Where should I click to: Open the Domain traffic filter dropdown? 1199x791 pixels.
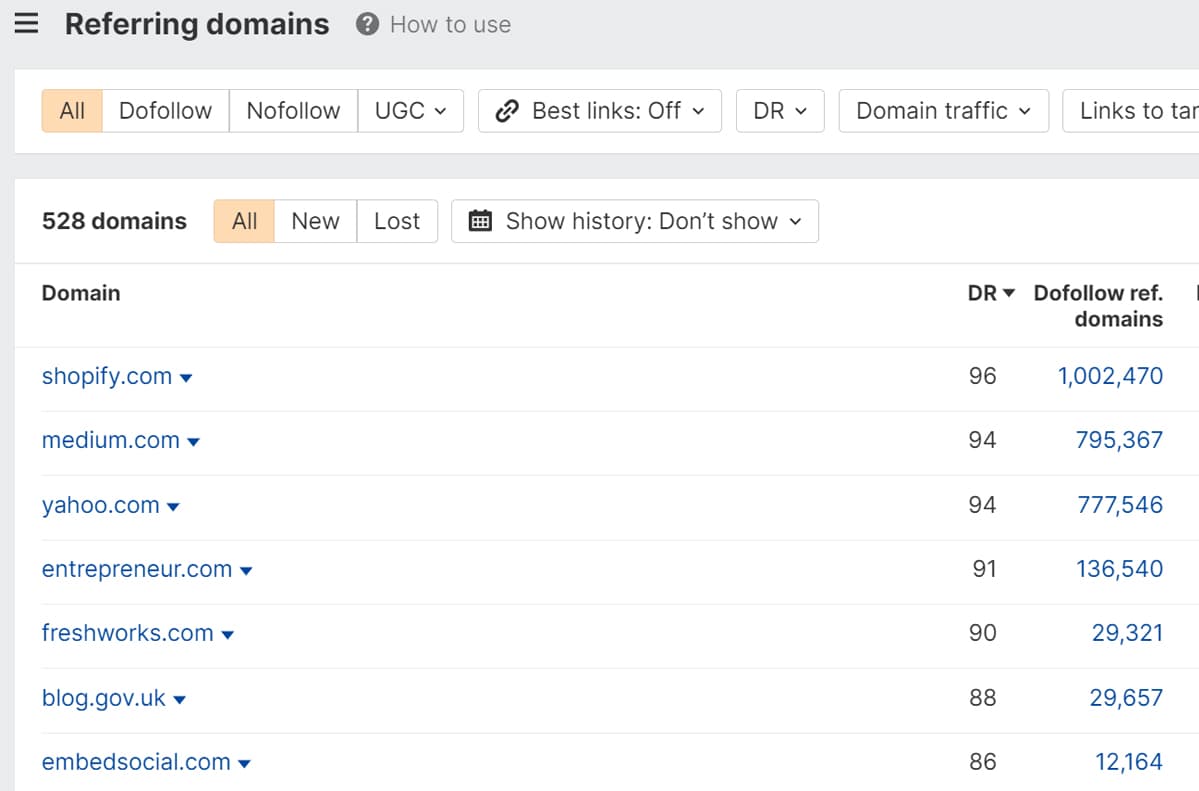(941, 111)
